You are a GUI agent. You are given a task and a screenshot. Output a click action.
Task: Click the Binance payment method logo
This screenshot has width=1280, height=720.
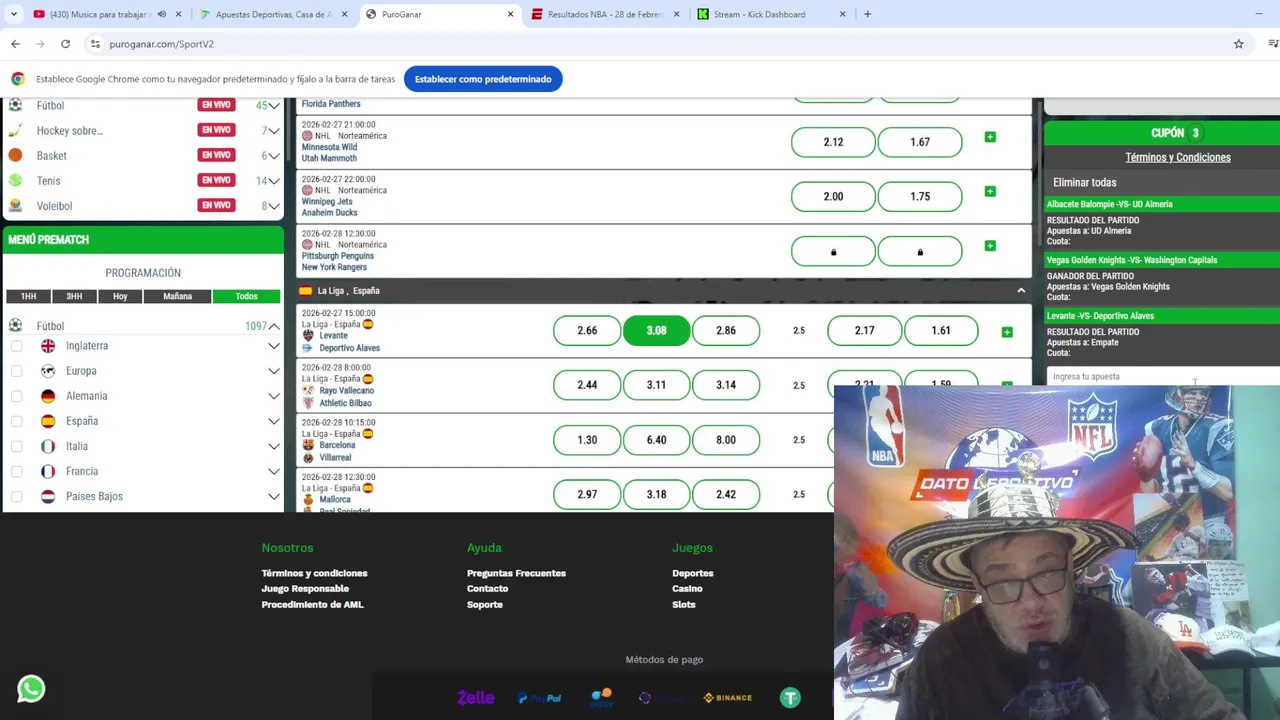727,698
